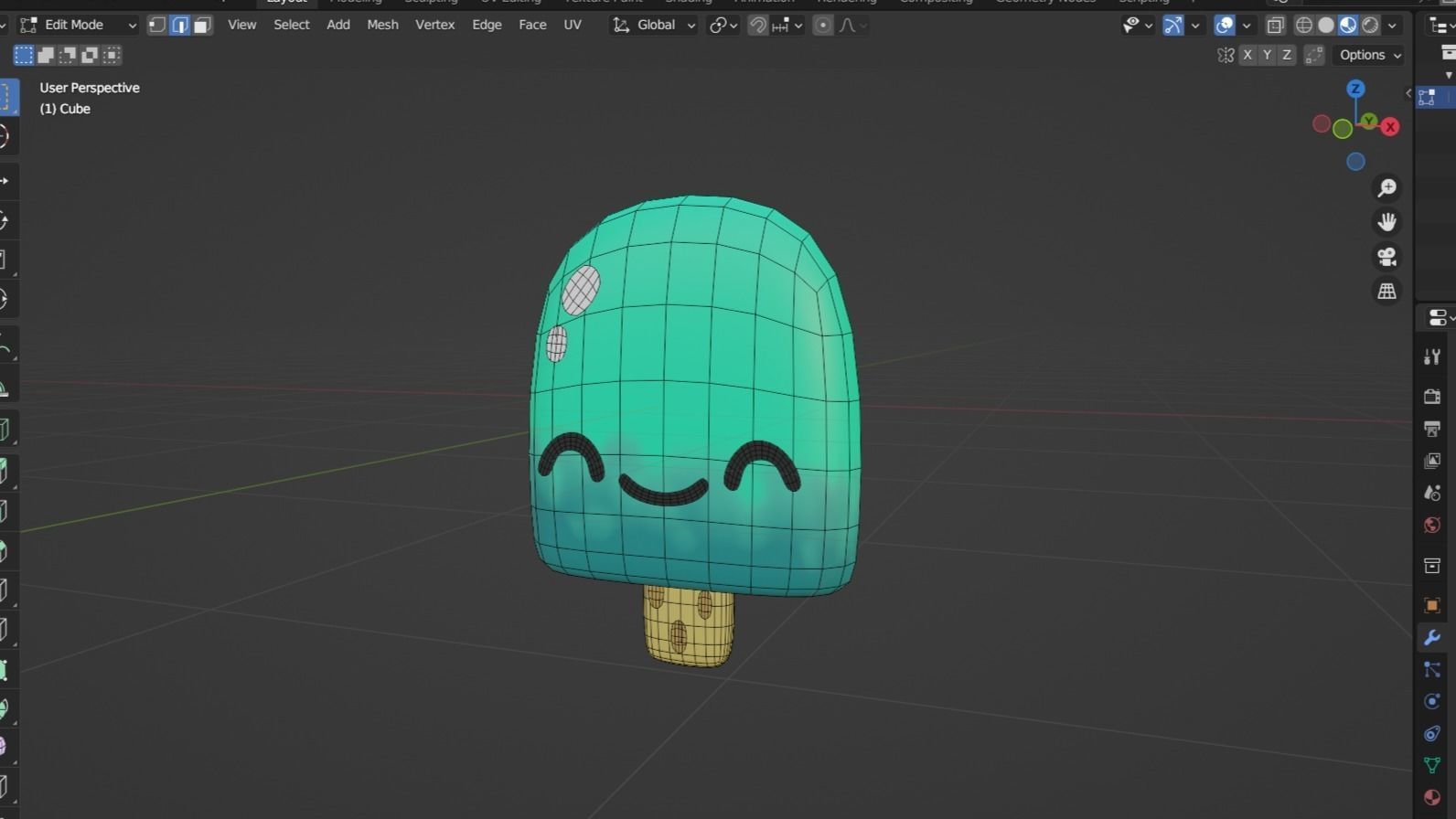Choose intersect selection mode icon

[x=112, y=55]
